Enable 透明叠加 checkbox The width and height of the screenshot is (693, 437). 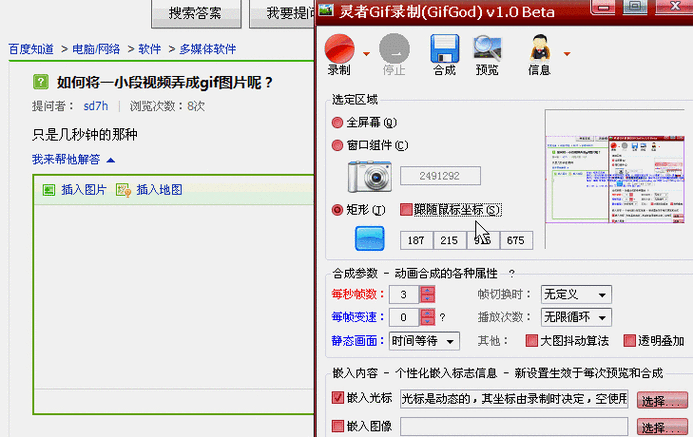tap(629, 341)
